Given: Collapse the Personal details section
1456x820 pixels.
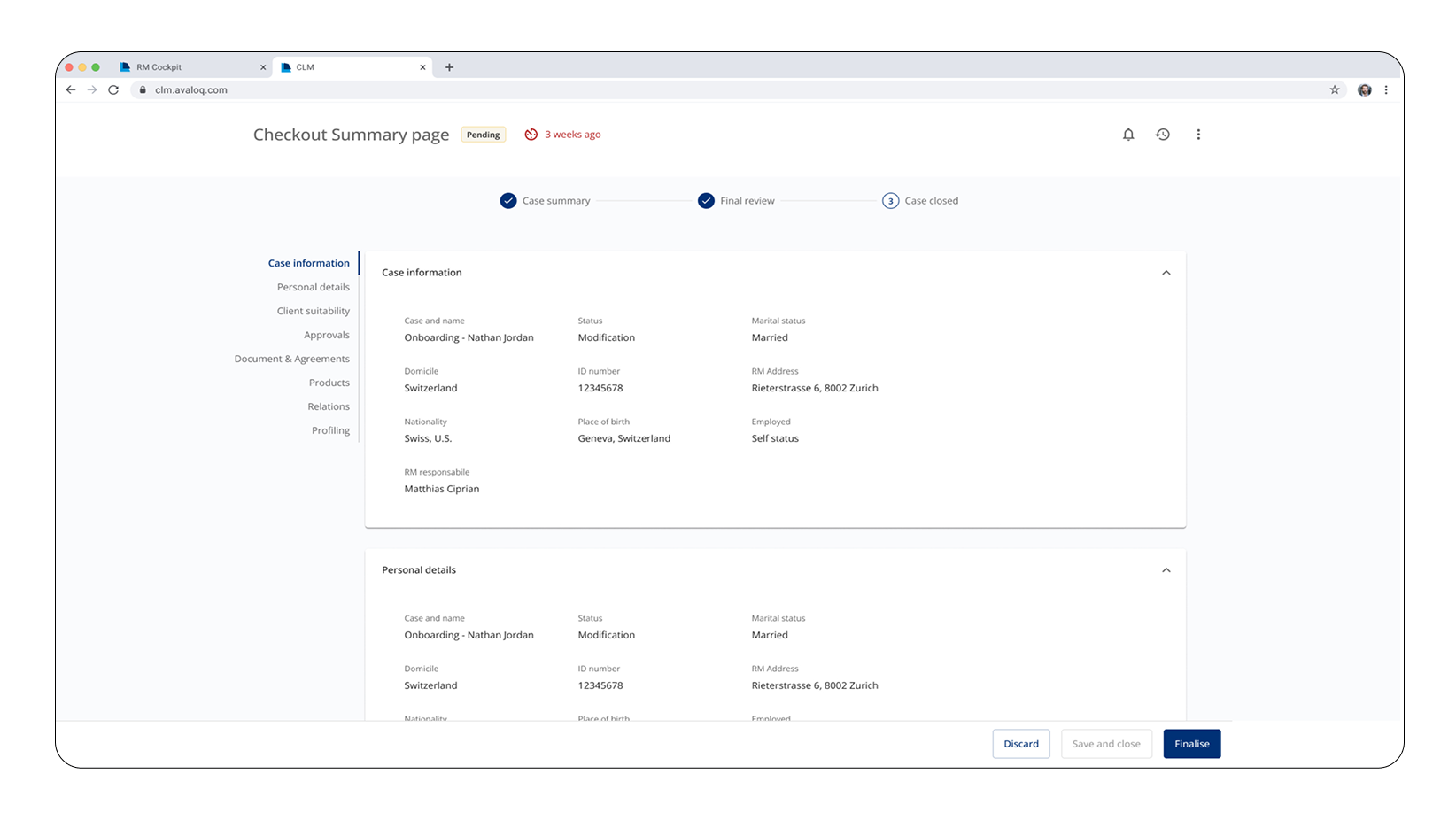Looking at the screenshot, I should tap(1166, 570).
